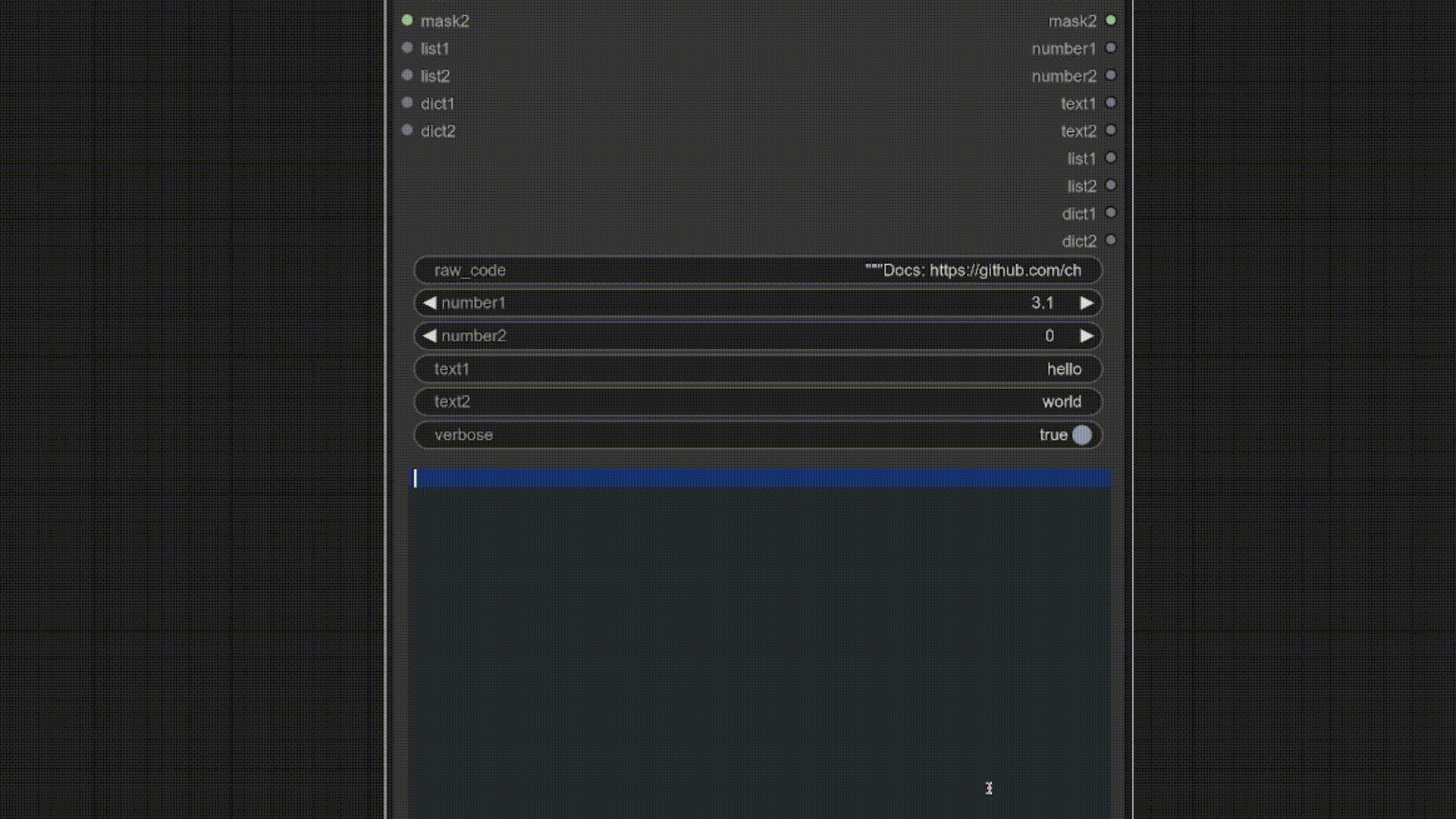
Task: Click the text2 output socket dot
Action: 1111,130
